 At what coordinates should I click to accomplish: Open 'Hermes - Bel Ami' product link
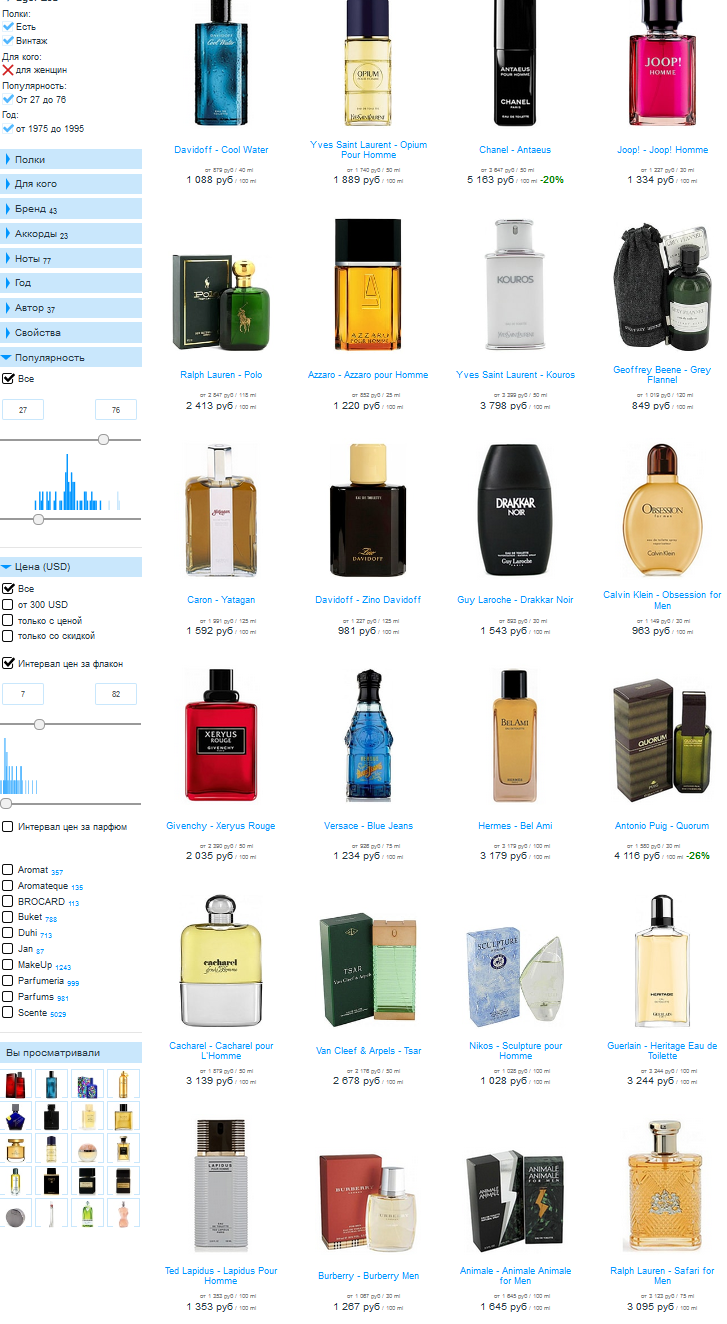pos(515,826)
